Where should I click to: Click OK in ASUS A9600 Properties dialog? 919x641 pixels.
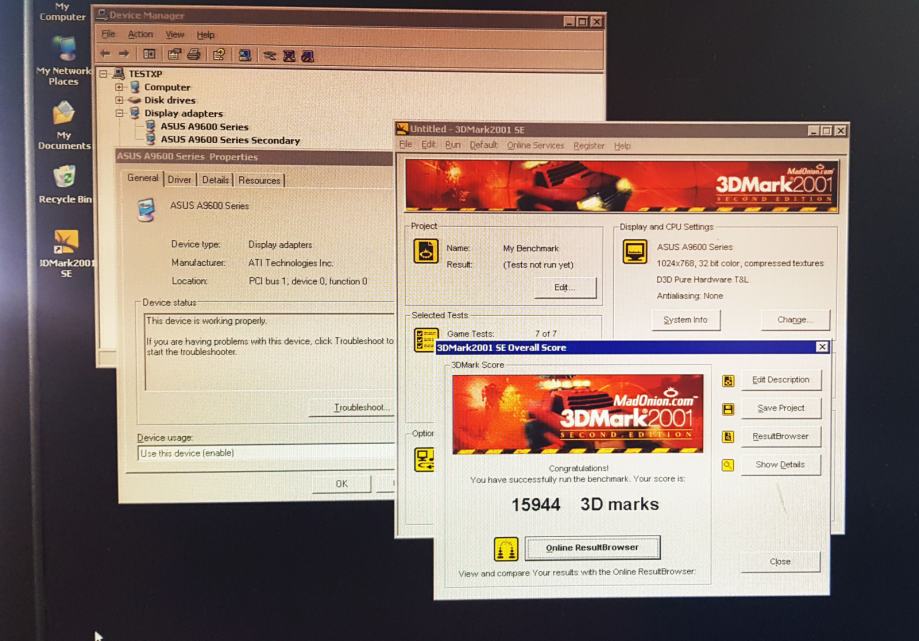pos(342,484)
